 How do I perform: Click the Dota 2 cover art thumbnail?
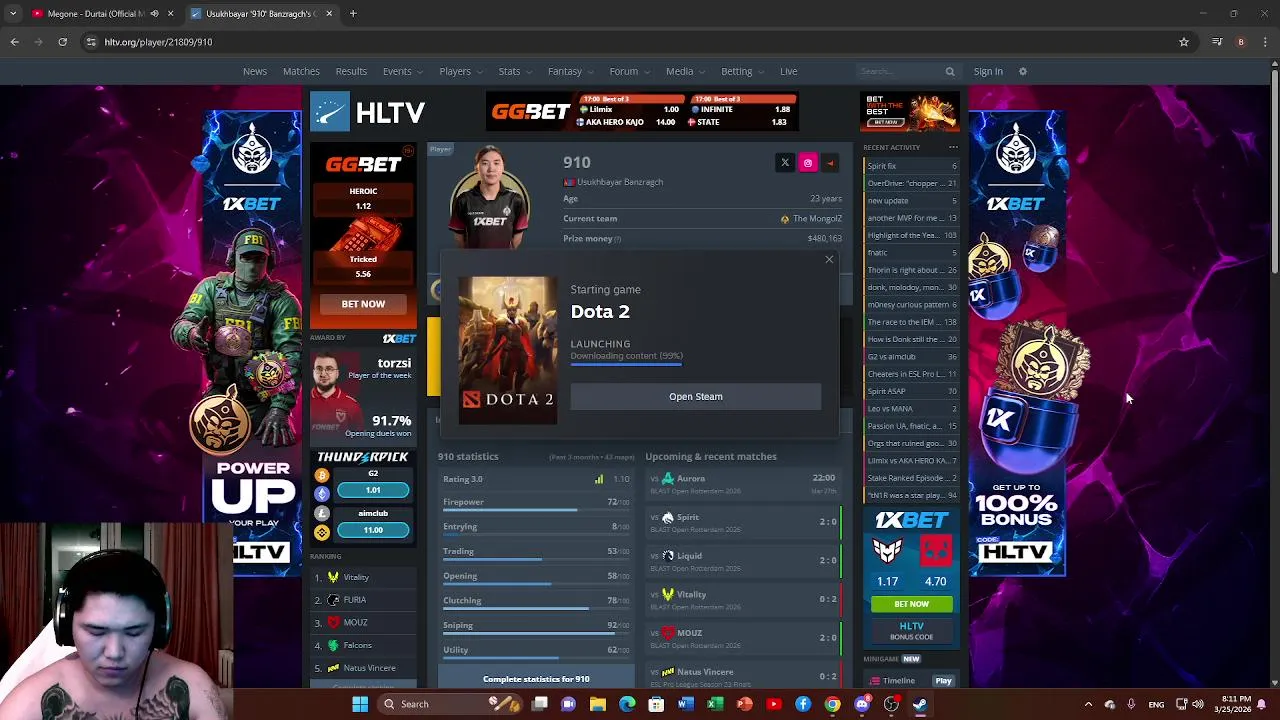508,350
